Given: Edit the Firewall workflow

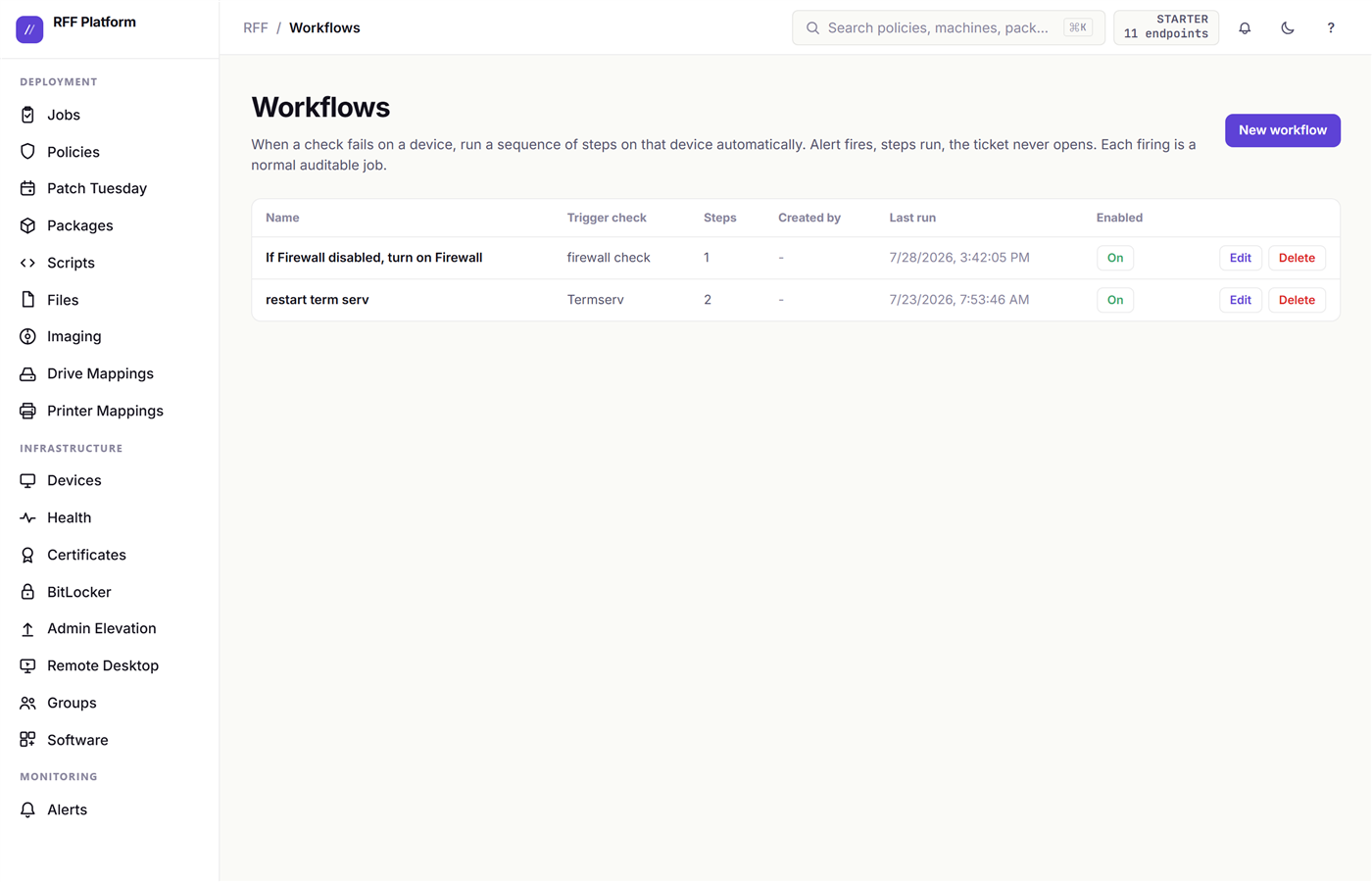Looking at the screenshot, I should (1241, 258).
